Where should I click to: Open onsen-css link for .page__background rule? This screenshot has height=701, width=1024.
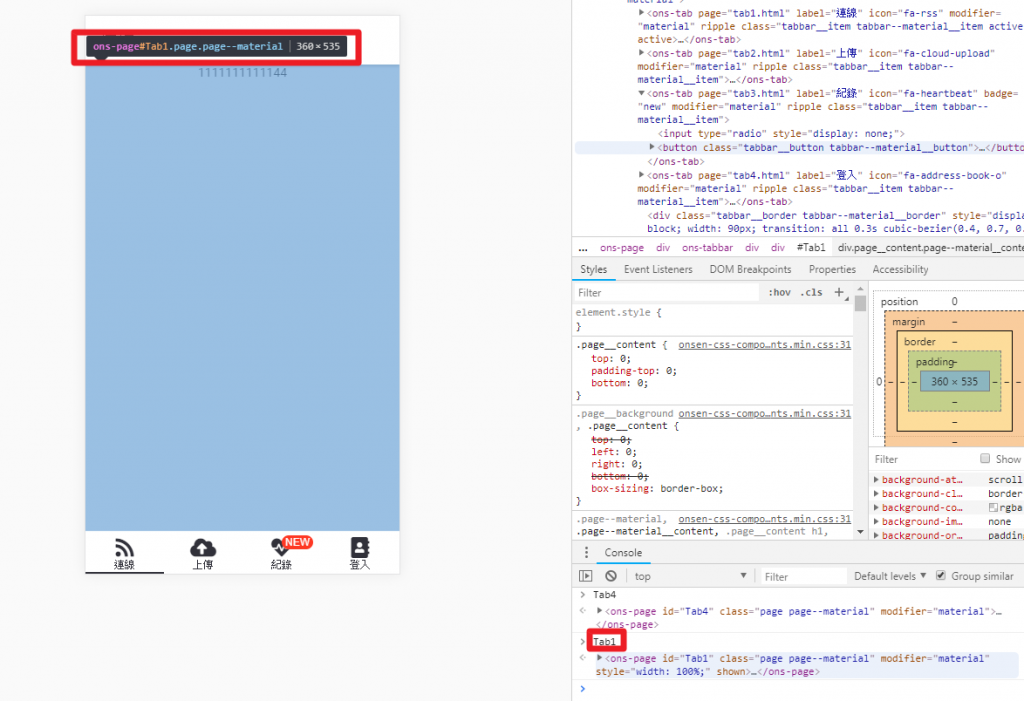tap(764, 414)
